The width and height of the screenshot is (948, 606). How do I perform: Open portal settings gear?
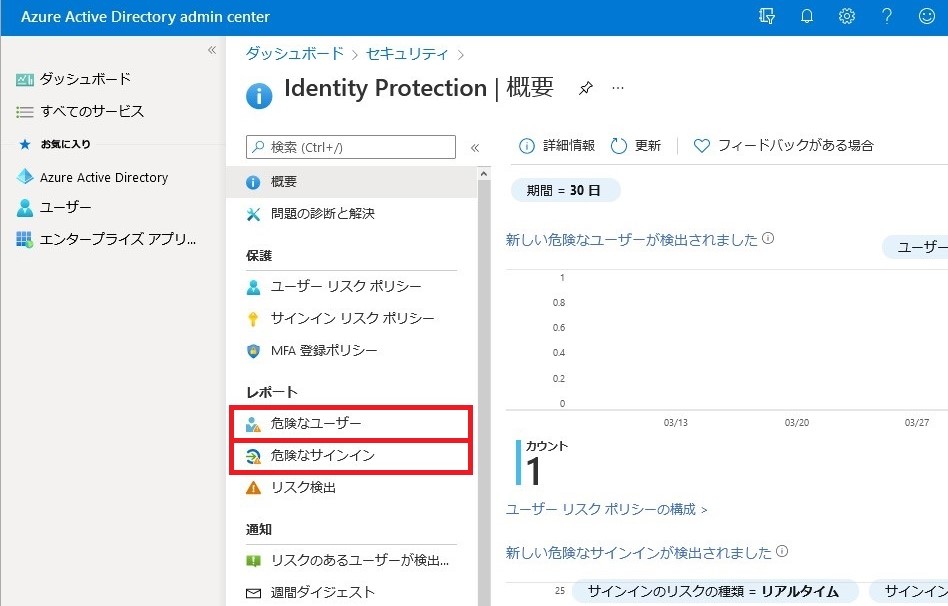coord(846,16)
